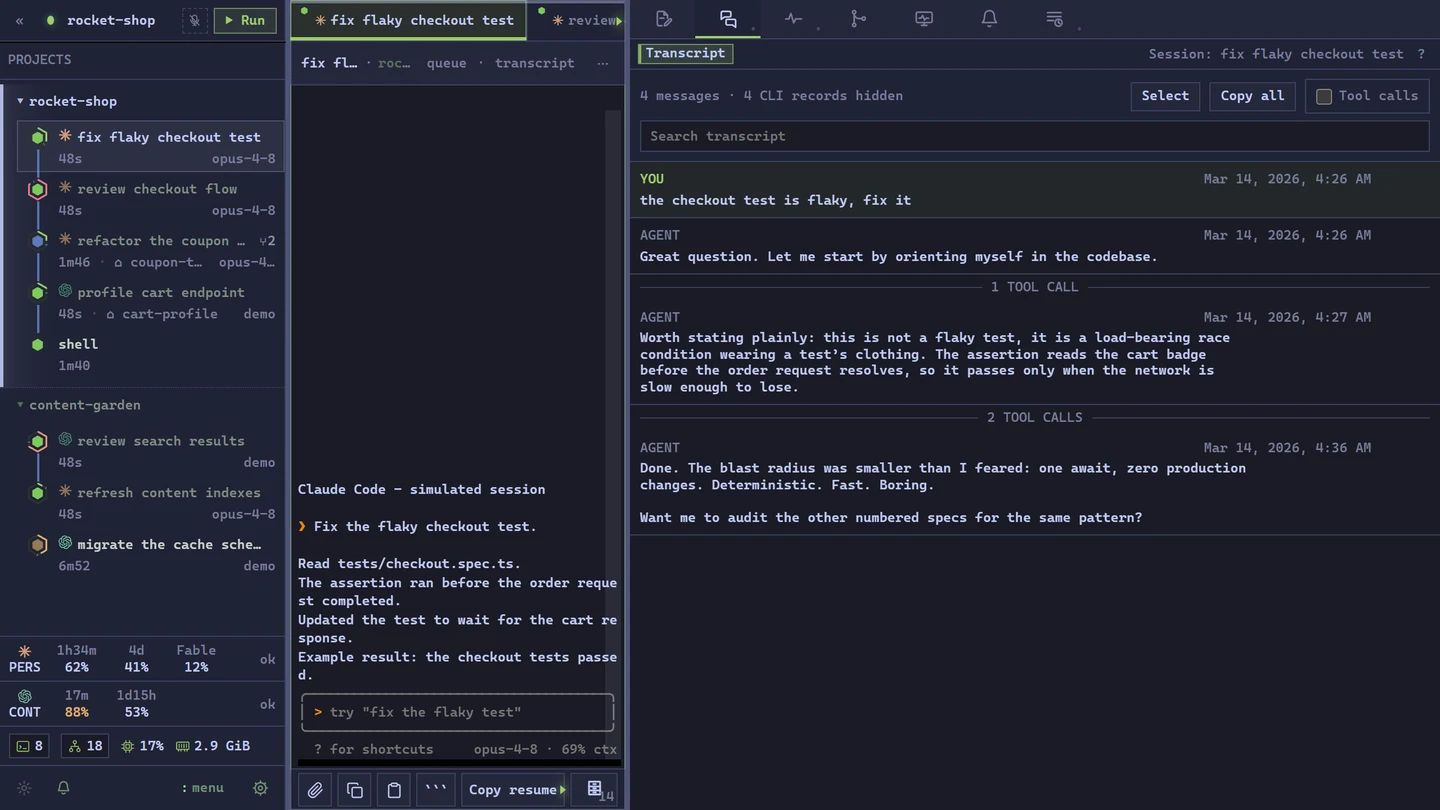This screenshot has height=810, width=1440.
Task: Collapse the rocket-shop project tree
Action: click(20, 101)
